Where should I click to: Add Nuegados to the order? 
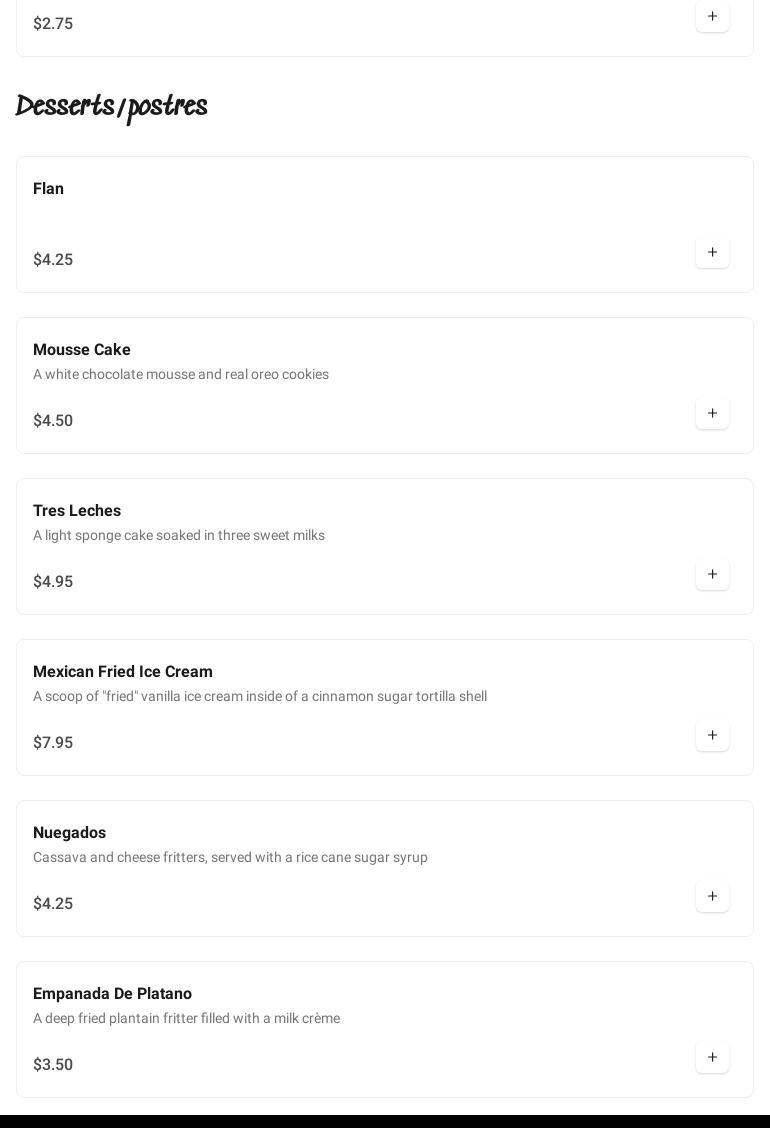pos(712,897)
